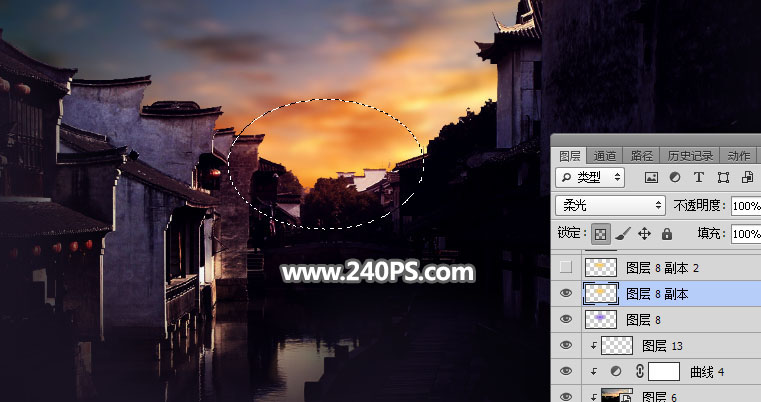The height and width of the screenshot is (402, 761).
Task: Enable lock transparent pixels icon
Action: pyautogui.click(x=600, y=234)
